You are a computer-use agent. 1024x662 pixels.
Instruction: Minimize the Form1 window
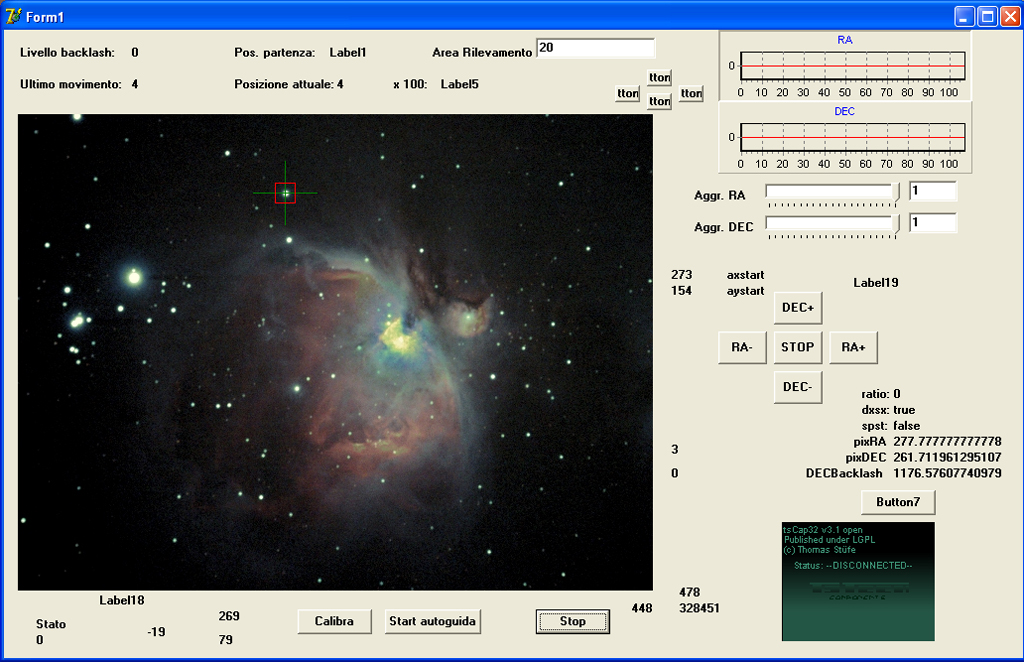click(965, 16)
